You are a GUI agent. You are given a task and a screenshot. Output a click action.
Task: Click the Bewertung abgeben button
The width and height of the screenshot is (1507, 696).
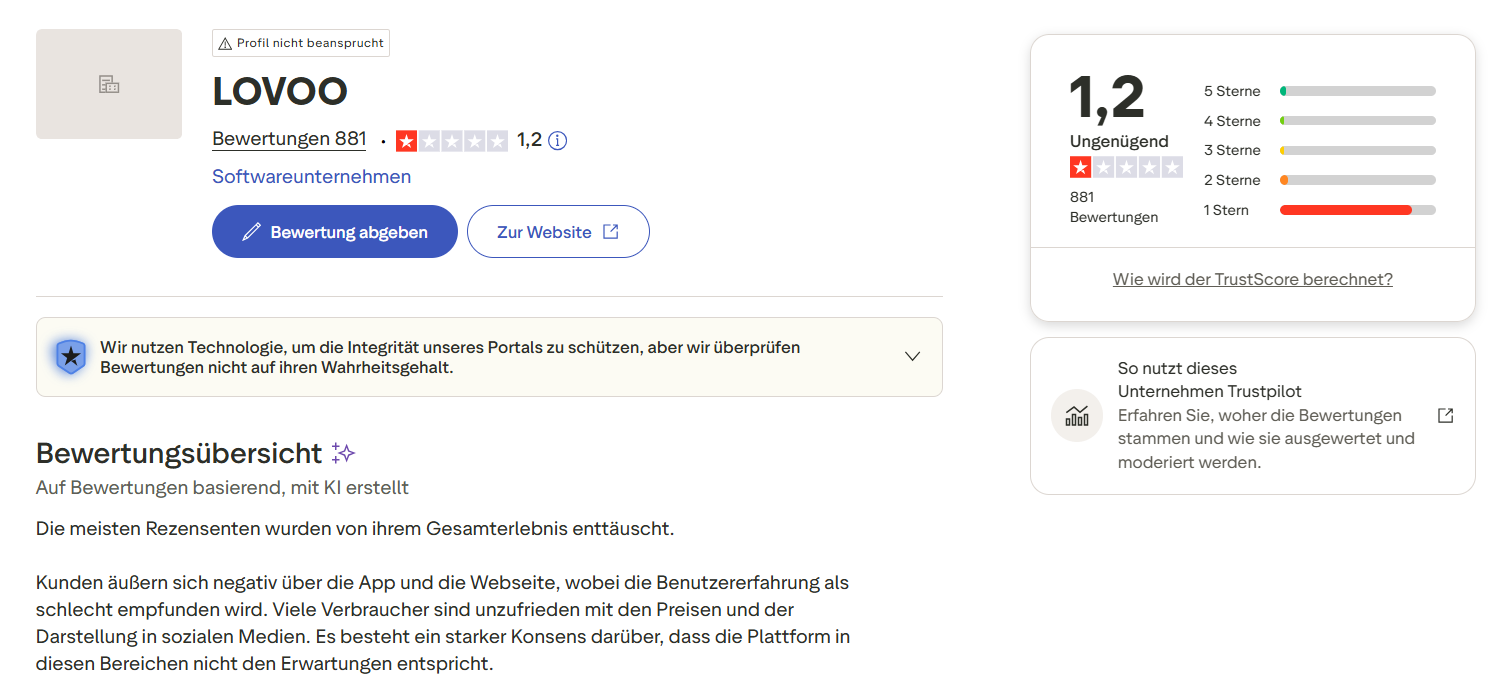coord(334,232)
